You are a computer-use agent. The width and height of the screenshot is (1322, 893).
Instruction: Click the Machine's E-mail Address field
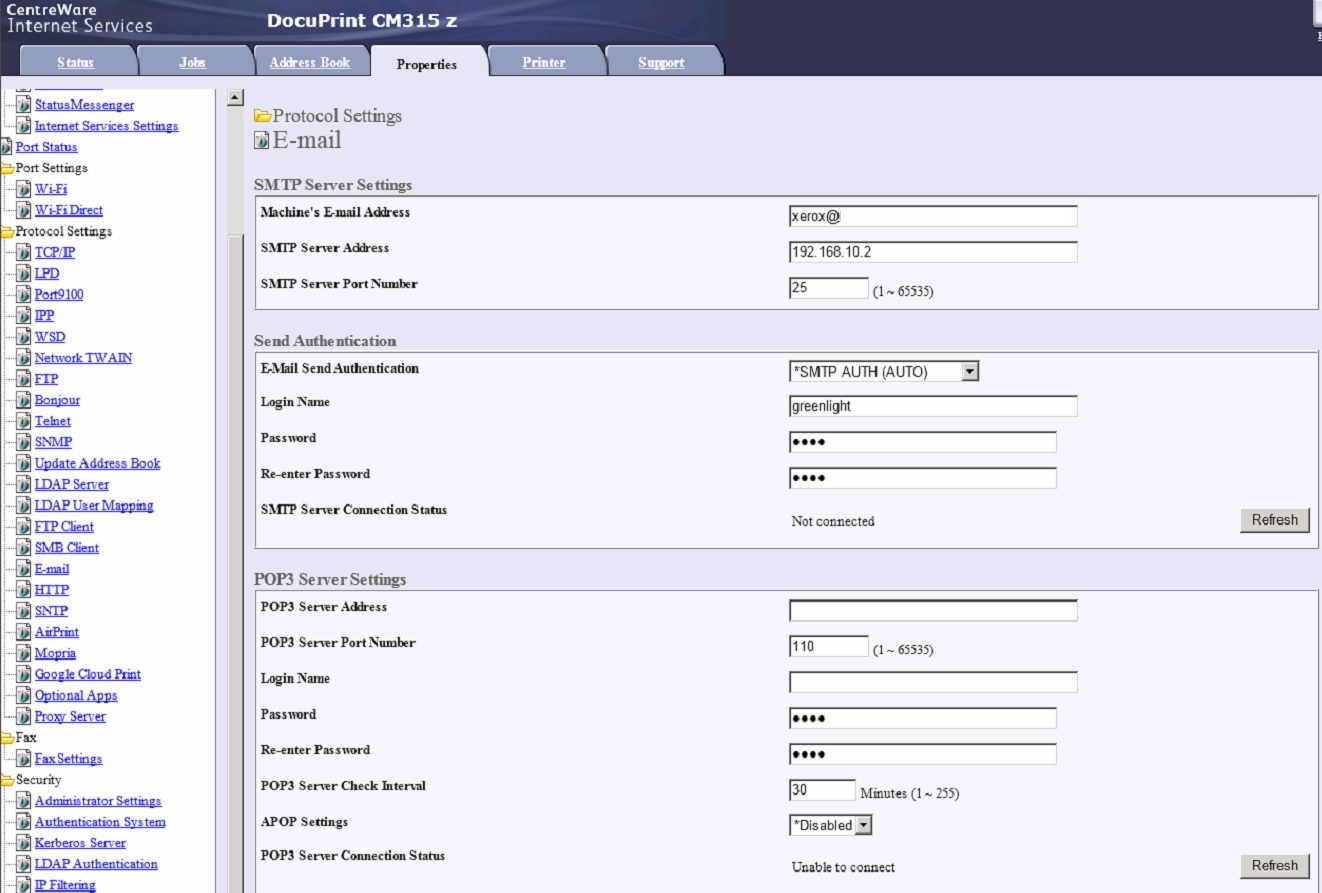(933, 216)
